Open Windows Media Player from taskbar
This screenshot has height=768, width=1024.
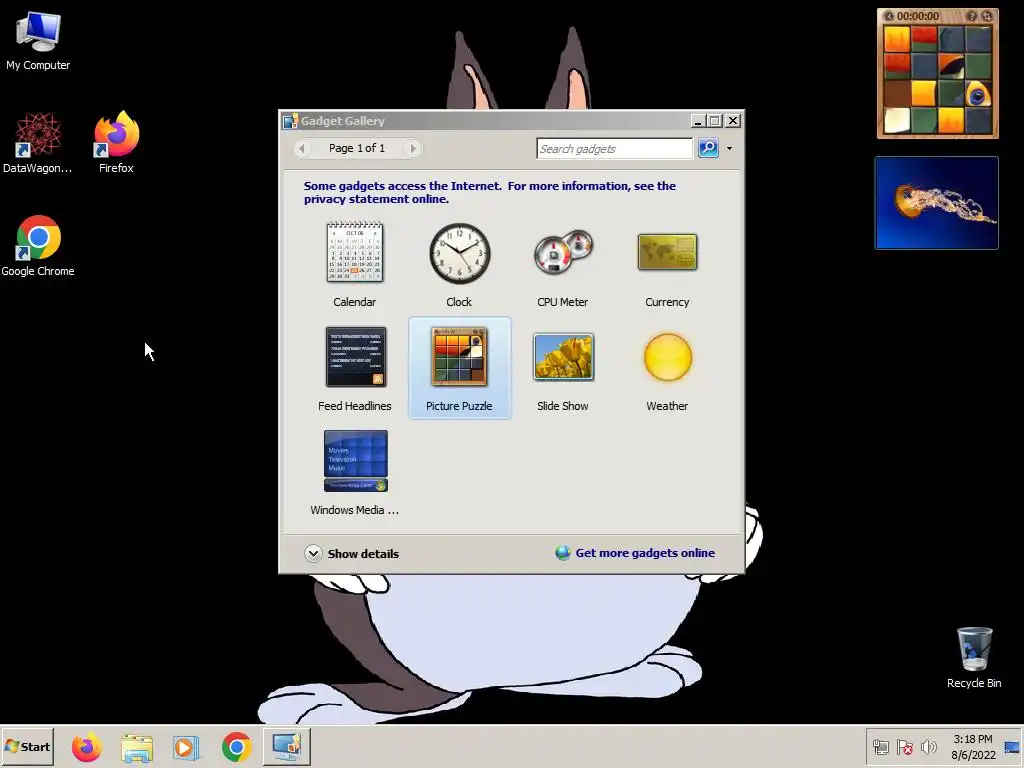pos(186,747)
